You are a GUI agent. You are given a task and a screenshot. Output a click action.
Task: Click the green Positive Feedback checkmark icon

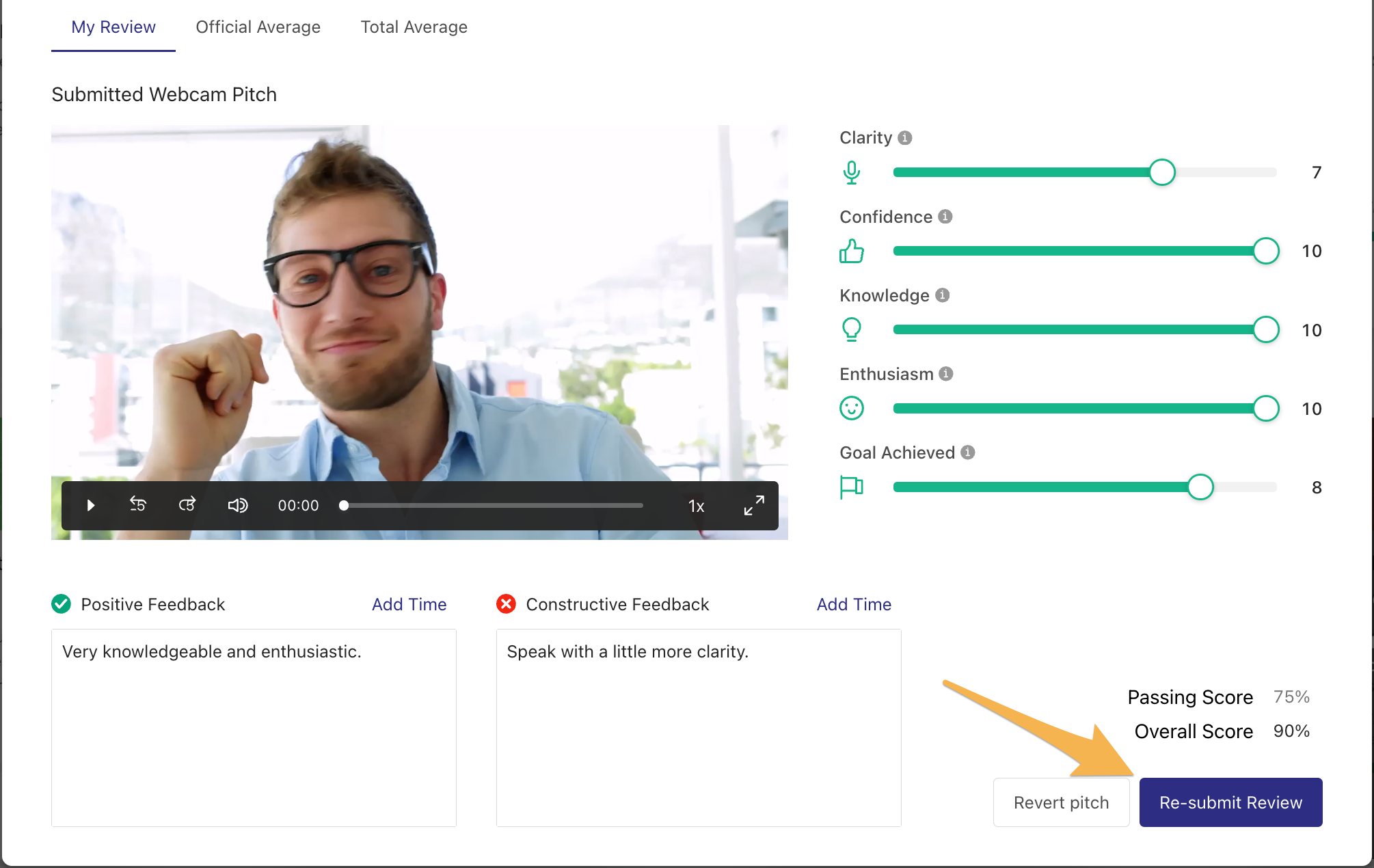(x=62, y=604)
